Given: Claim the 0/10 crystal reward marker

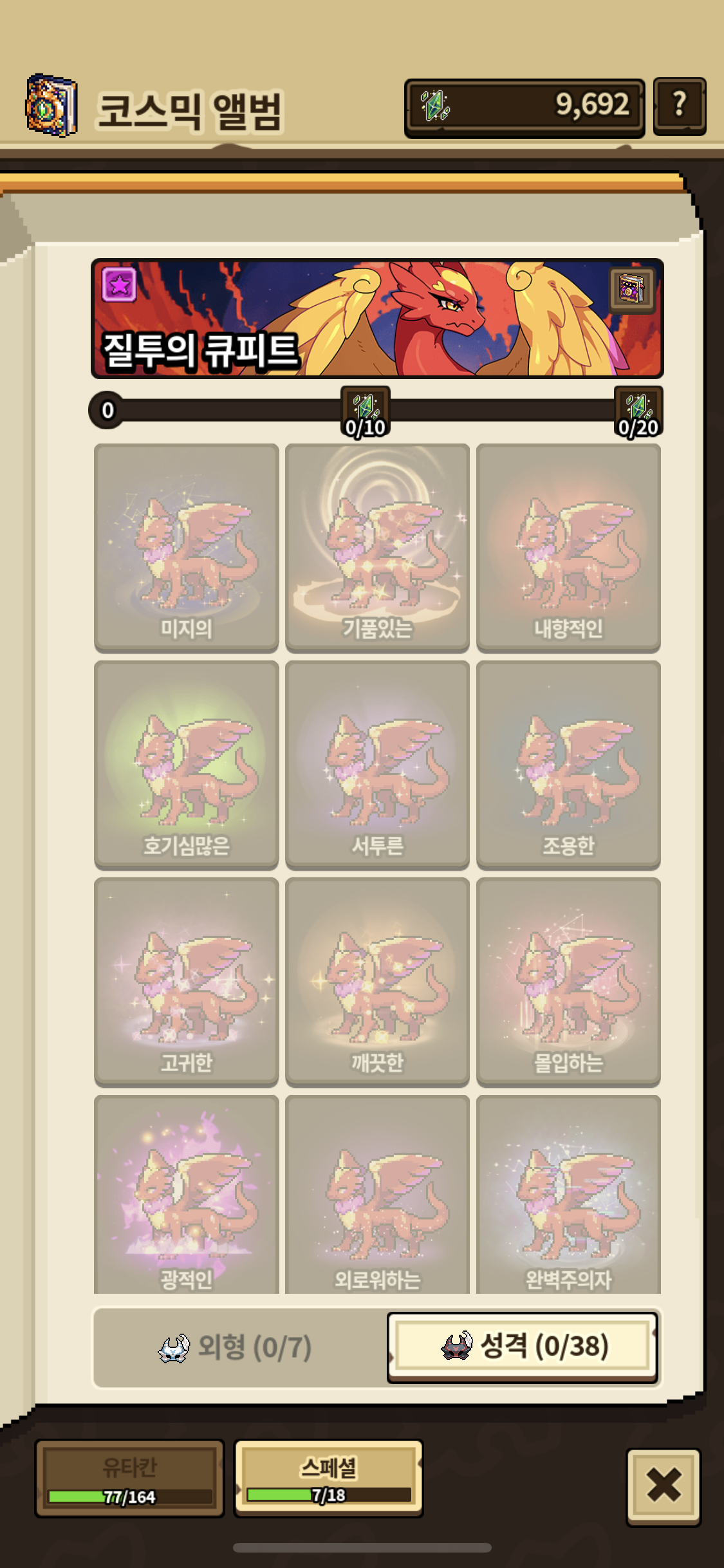Looking at the screenshot, I should (x=365, y=412).
